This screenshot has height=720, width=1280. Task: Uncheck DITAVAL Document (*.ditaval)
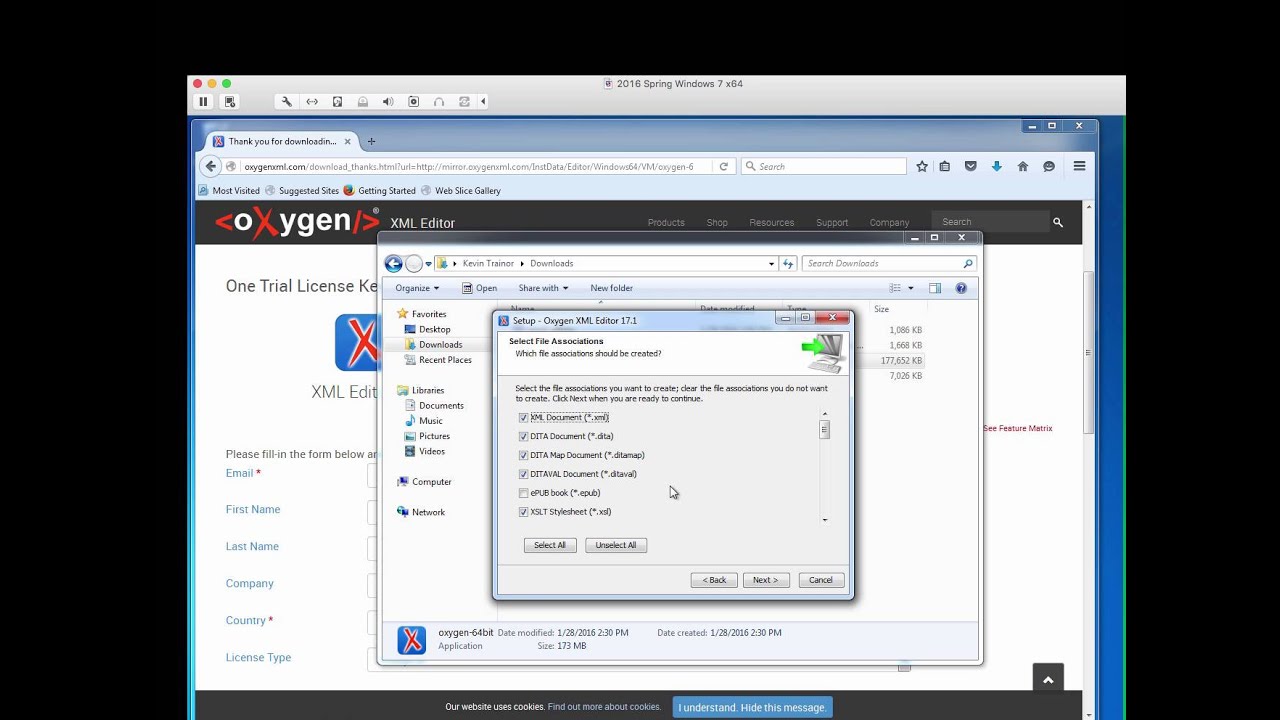[523, 474]
